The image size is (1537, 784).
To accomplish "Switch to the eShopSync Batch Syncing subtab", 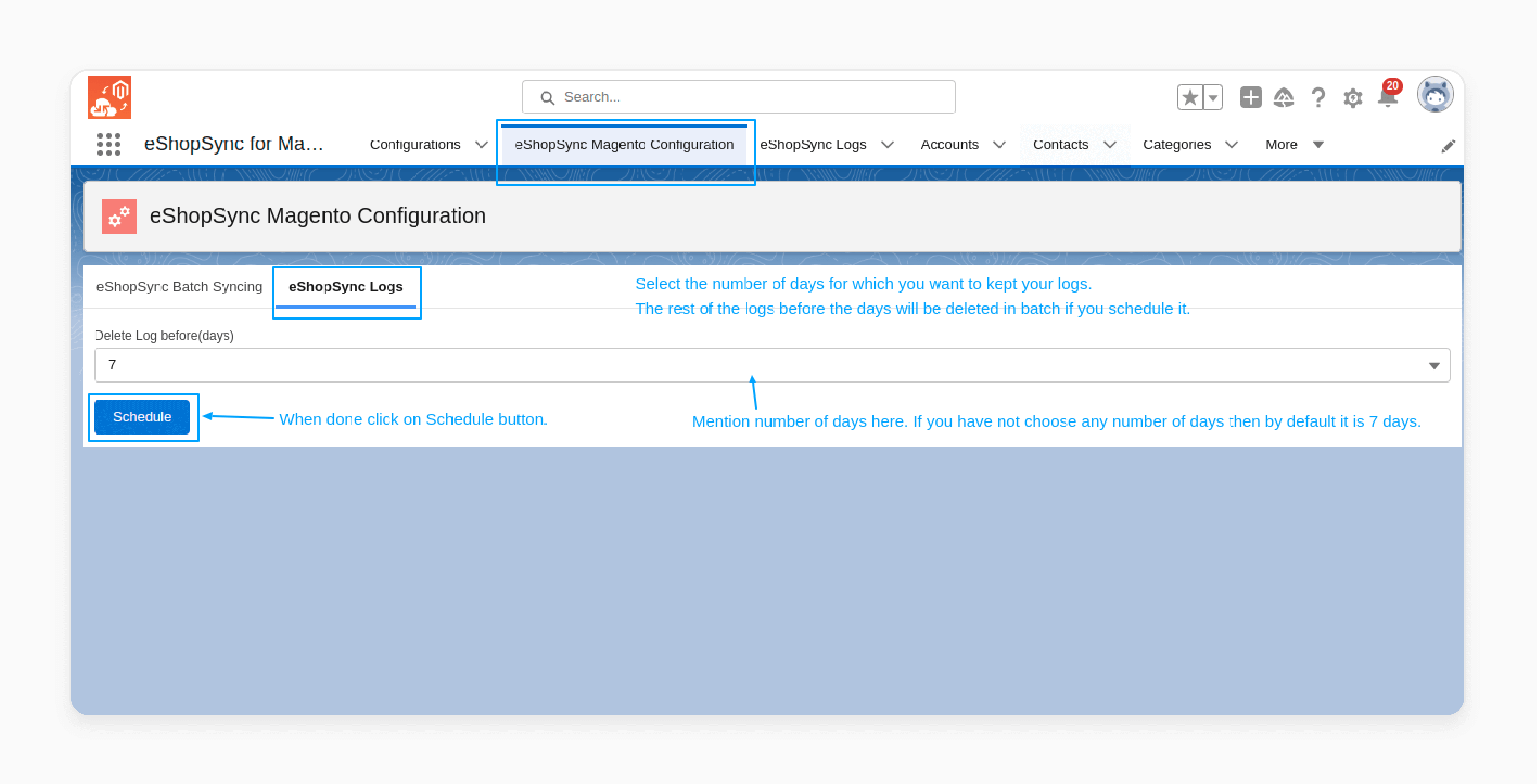I will tap(179, 287).
